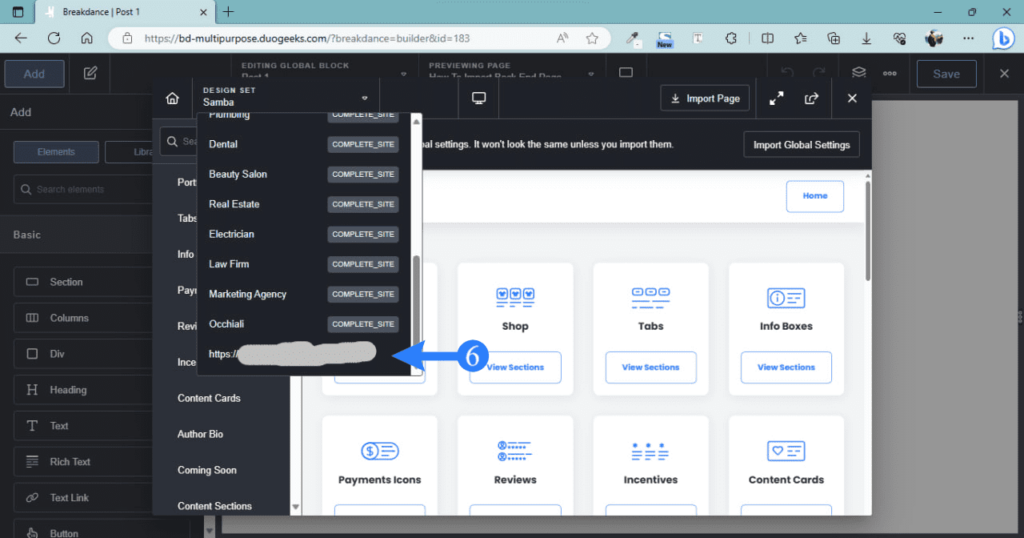Open the Bing Copilot sidebar icon
This screenshot has height=538, width=1024.
point(1003,39)
